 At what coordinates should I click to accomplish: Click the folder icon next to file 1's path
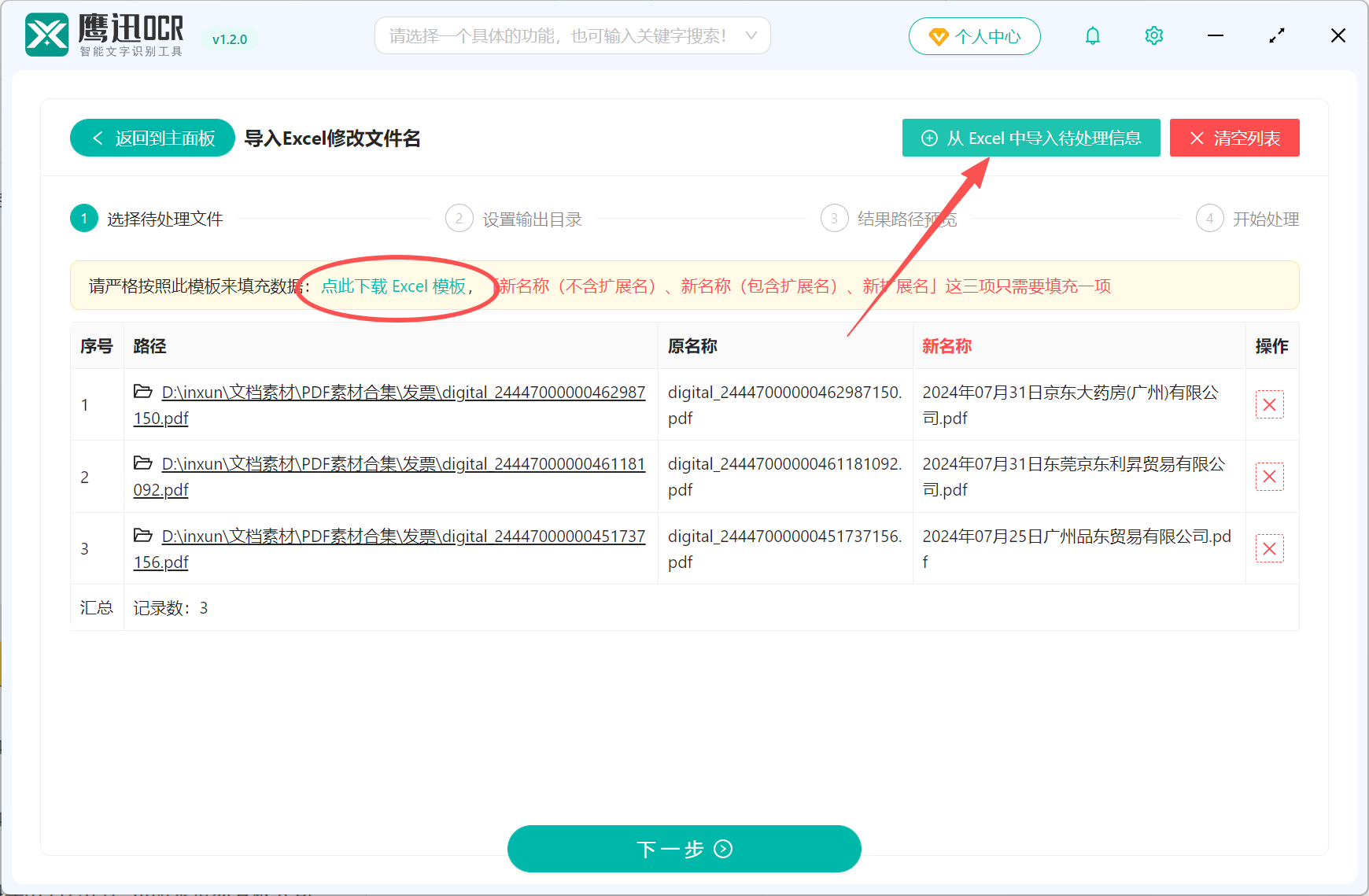point(142,391)
